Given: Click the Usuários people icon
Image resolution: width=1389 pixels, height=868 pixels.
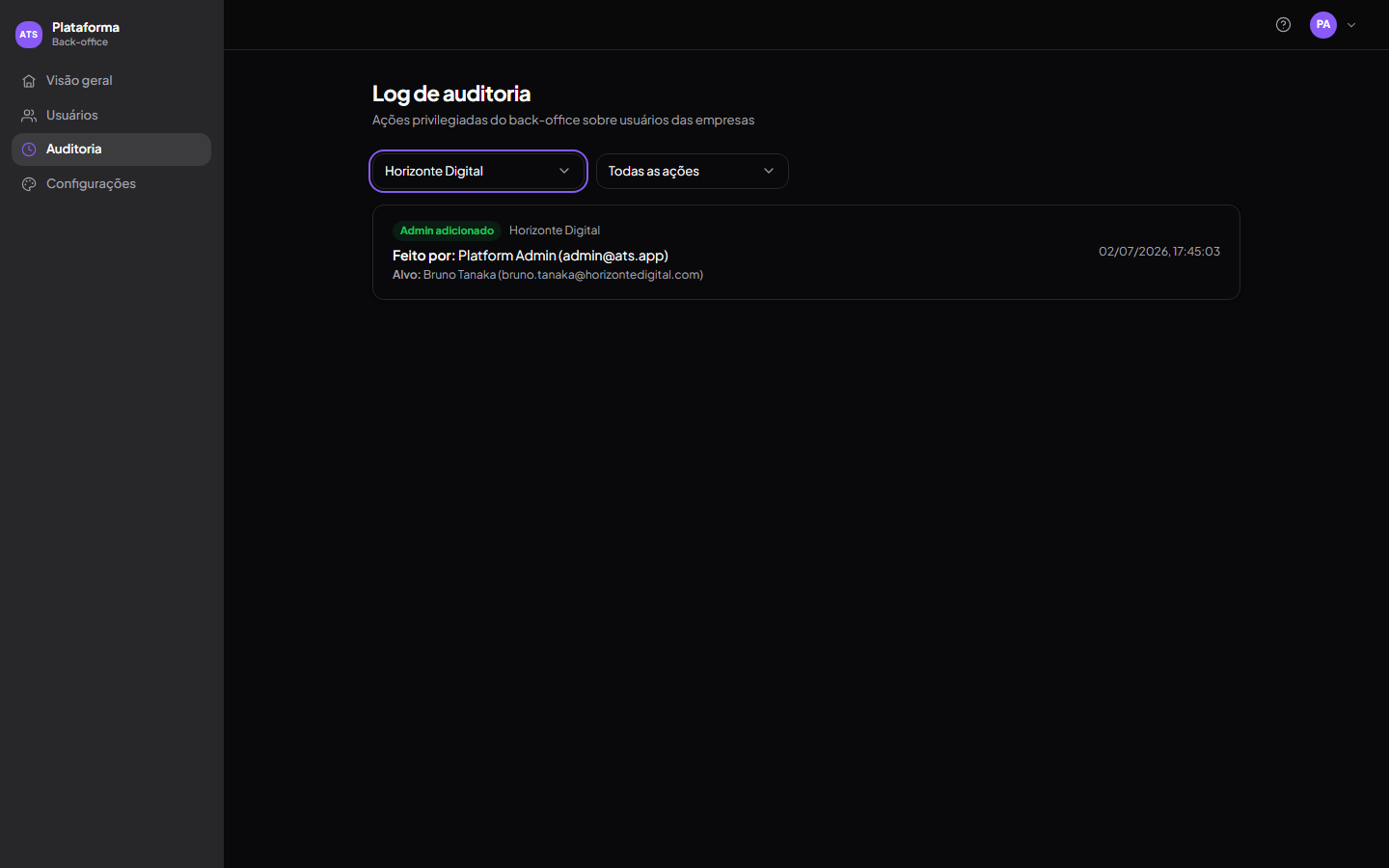Looking at the screenshot, I should point(29,116).
